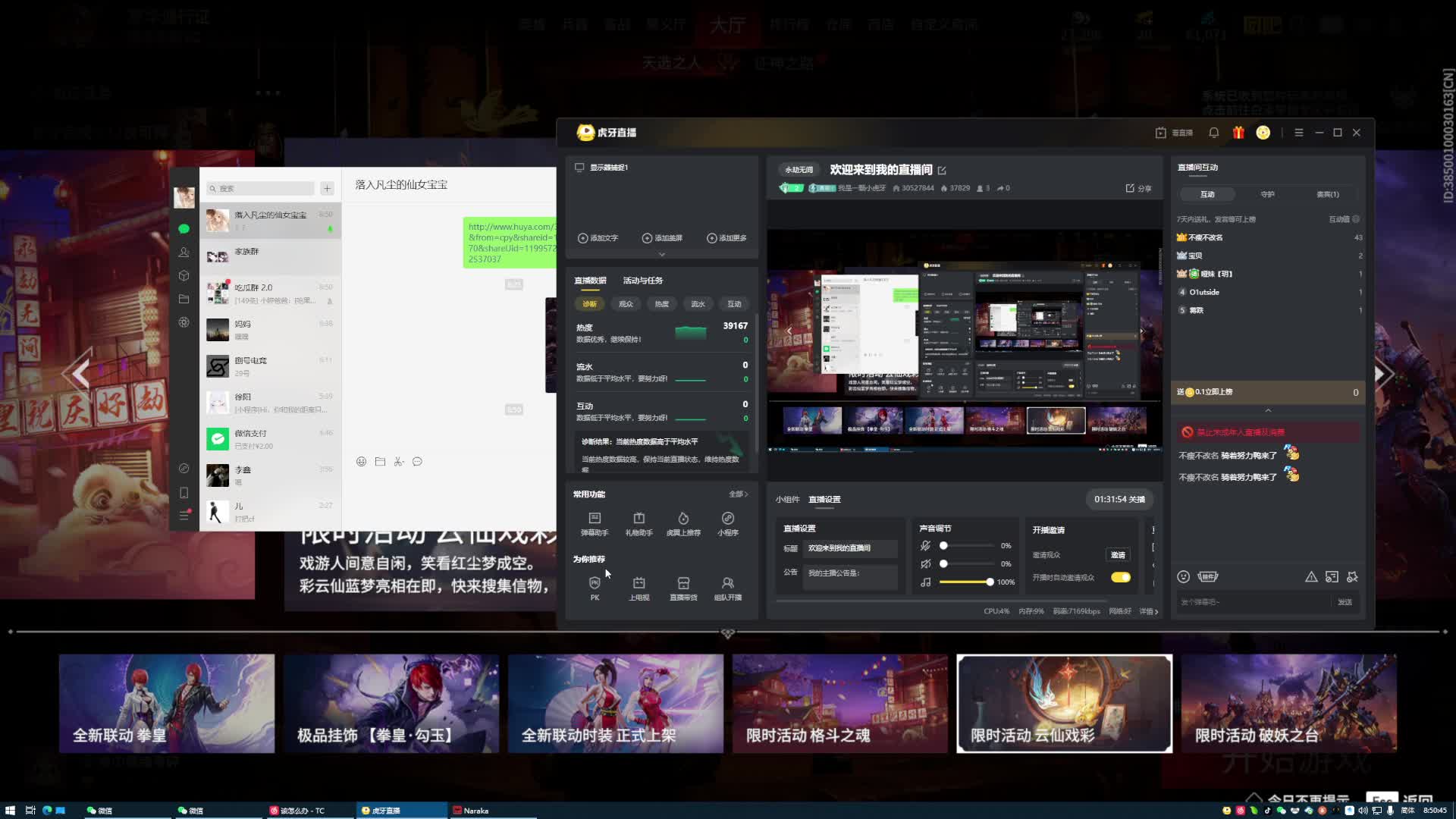Image resolution: width=1456 pixels, height=819 pixels.
Task: Click the 直播带货 shop icon
Action: (x=683, y=583)
